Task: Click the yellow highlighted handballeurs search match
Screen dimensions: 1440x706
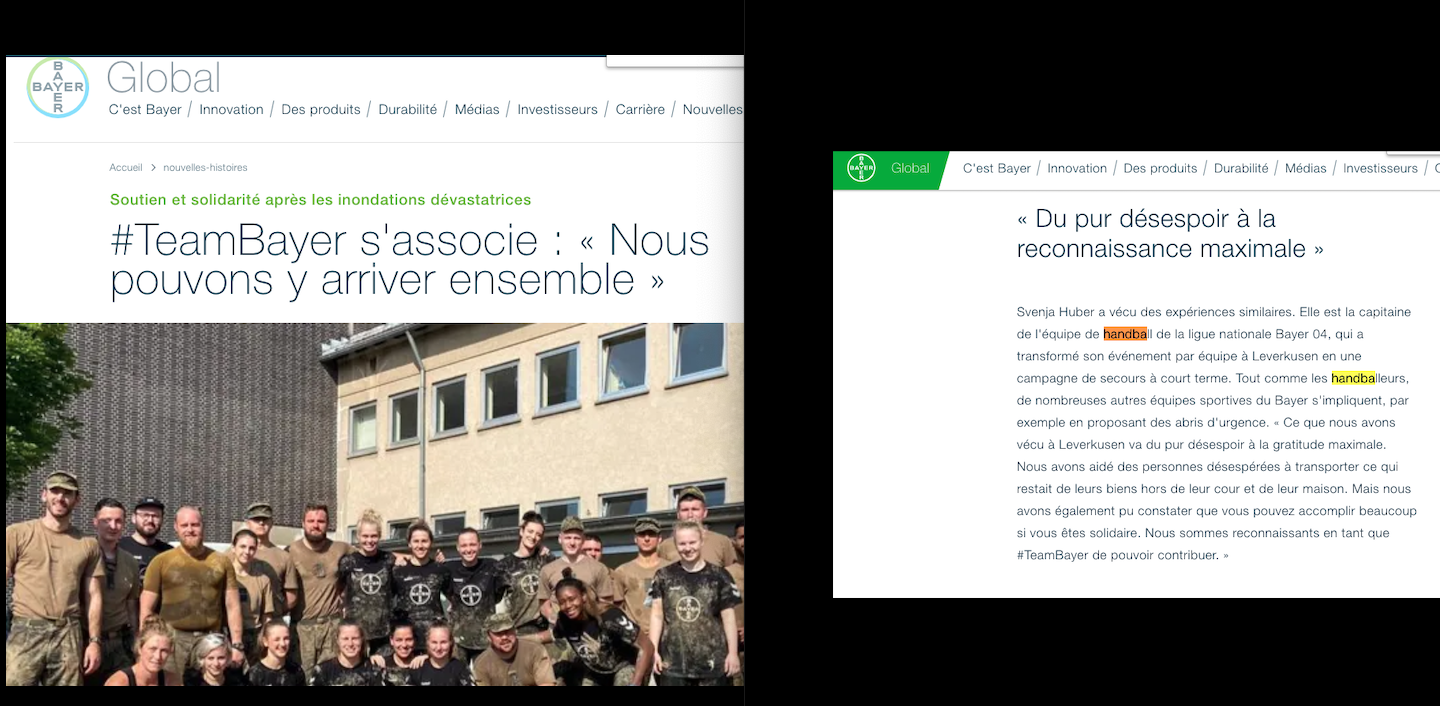Action: (1353, 378)
